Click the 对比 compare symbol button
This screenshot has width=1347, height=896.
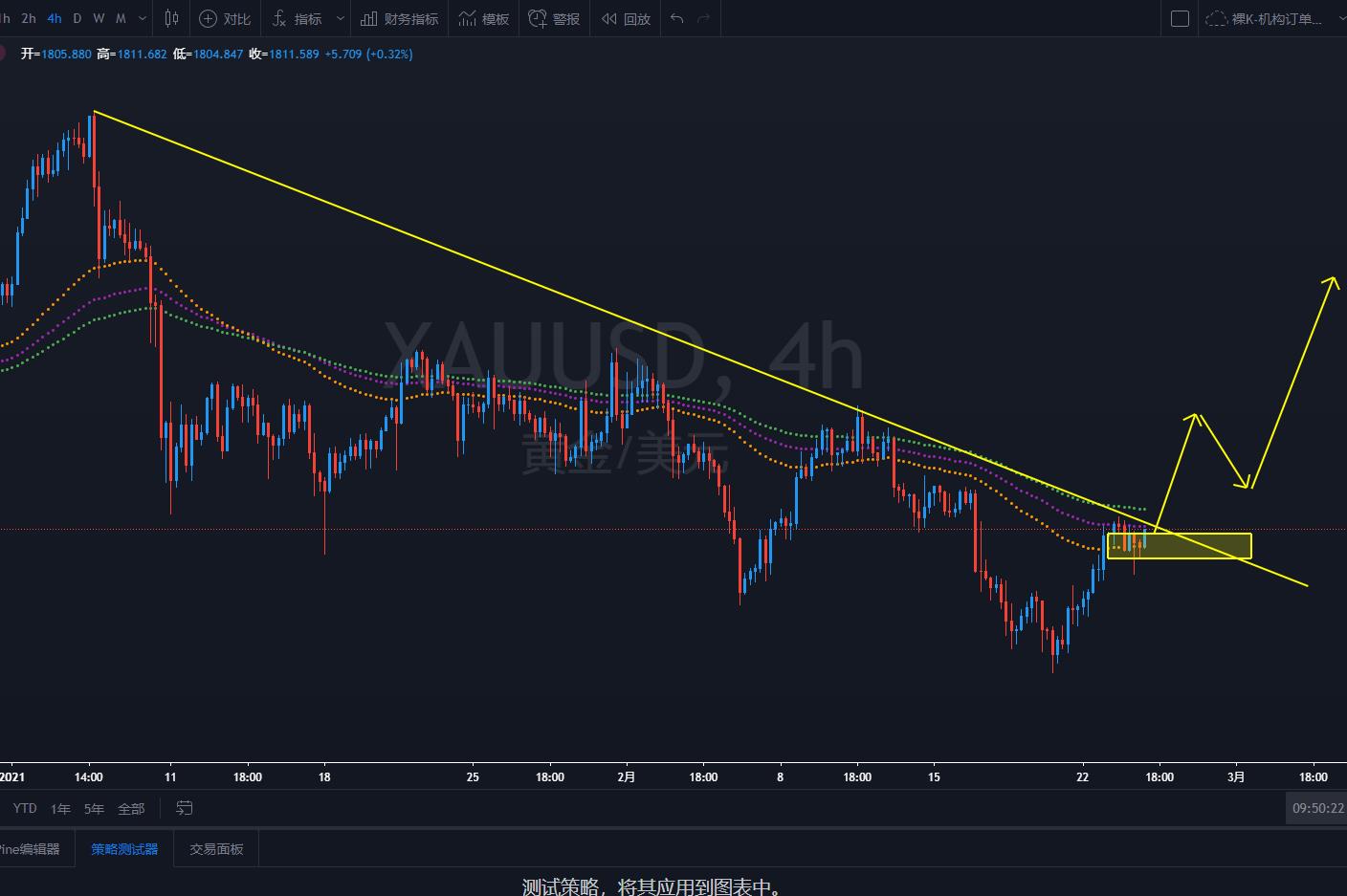pyautogui.click(x=225, y=18)
